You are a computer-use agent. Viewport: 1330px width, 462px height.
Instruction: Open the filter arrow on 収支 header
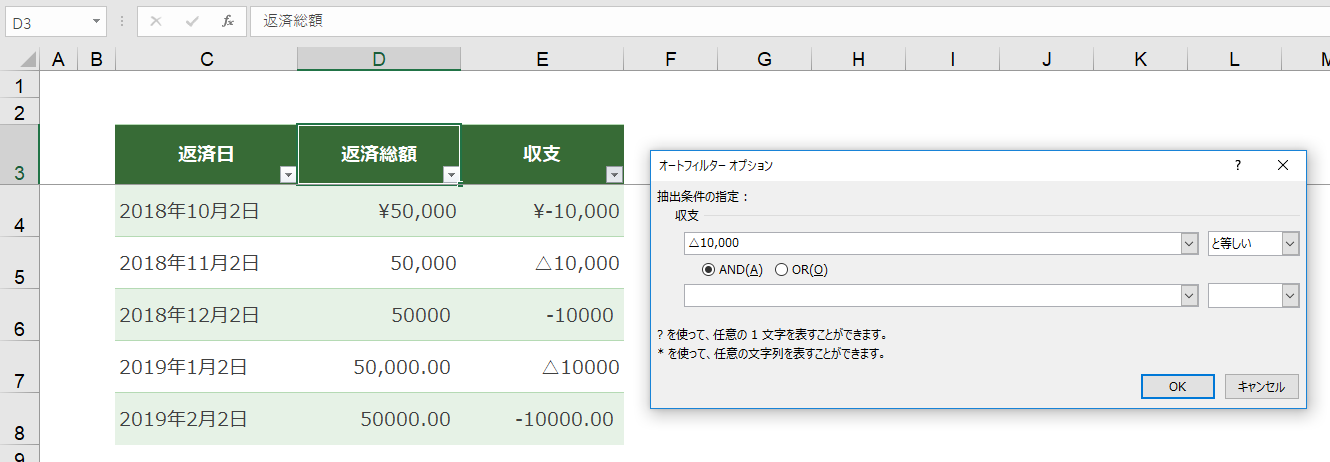pos(614,175)
